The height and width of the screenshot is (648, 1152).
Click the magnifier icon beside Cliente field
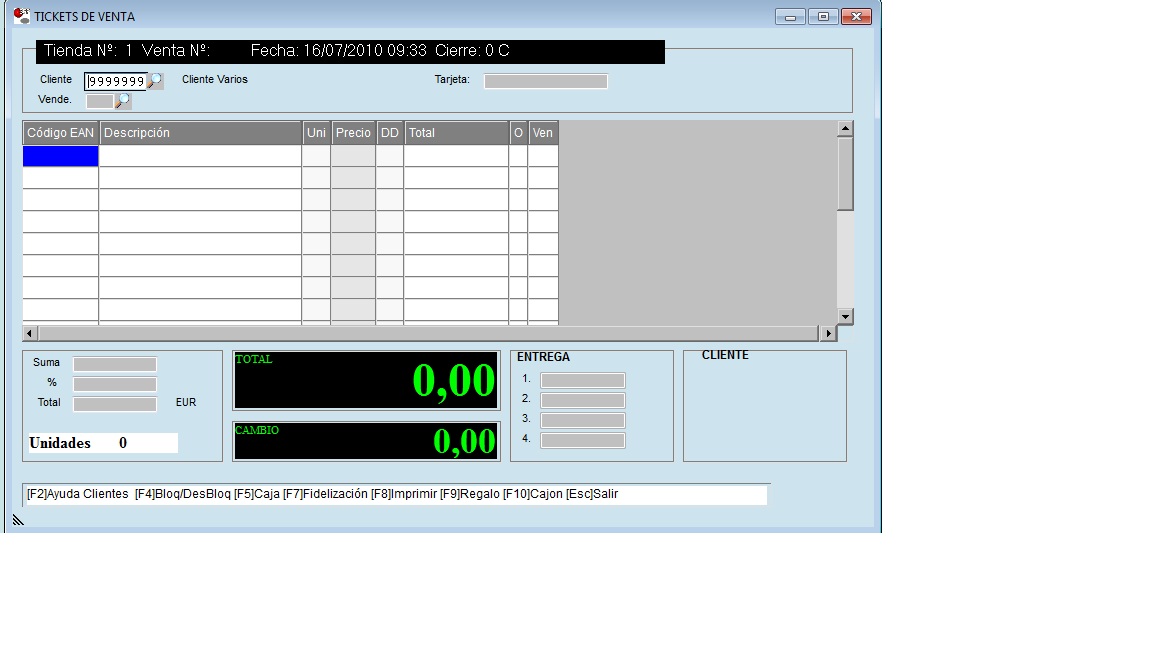pos(155,81)
